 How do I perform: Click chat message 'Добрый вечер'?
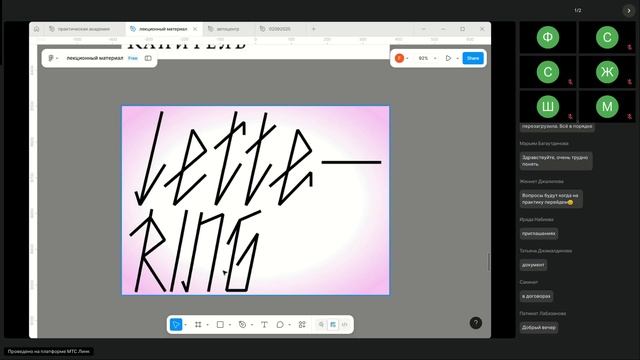(539, 327)
